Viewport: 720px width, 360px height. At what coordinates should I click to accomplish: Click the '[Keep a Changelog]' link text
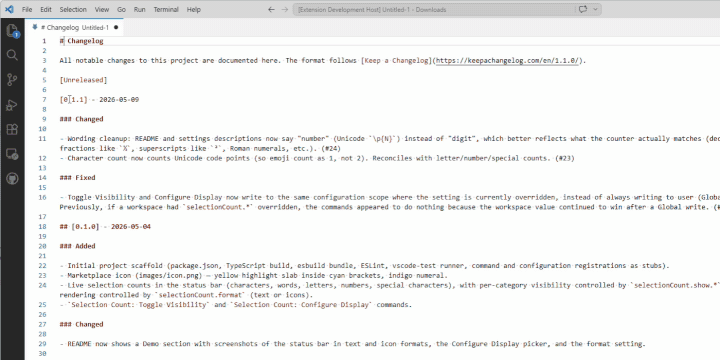396,61
